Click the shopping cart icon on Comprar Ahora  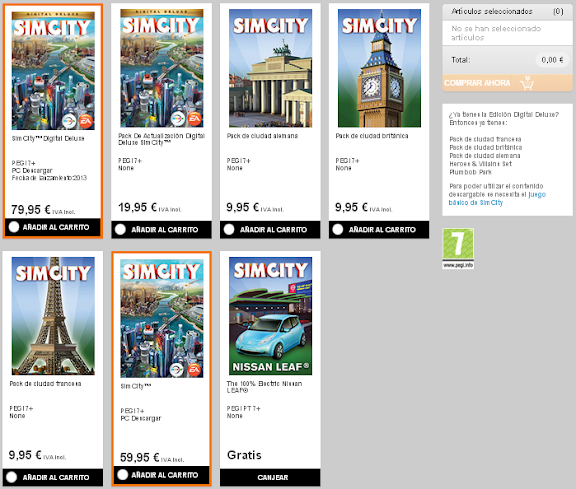click(x=527, y=83)
